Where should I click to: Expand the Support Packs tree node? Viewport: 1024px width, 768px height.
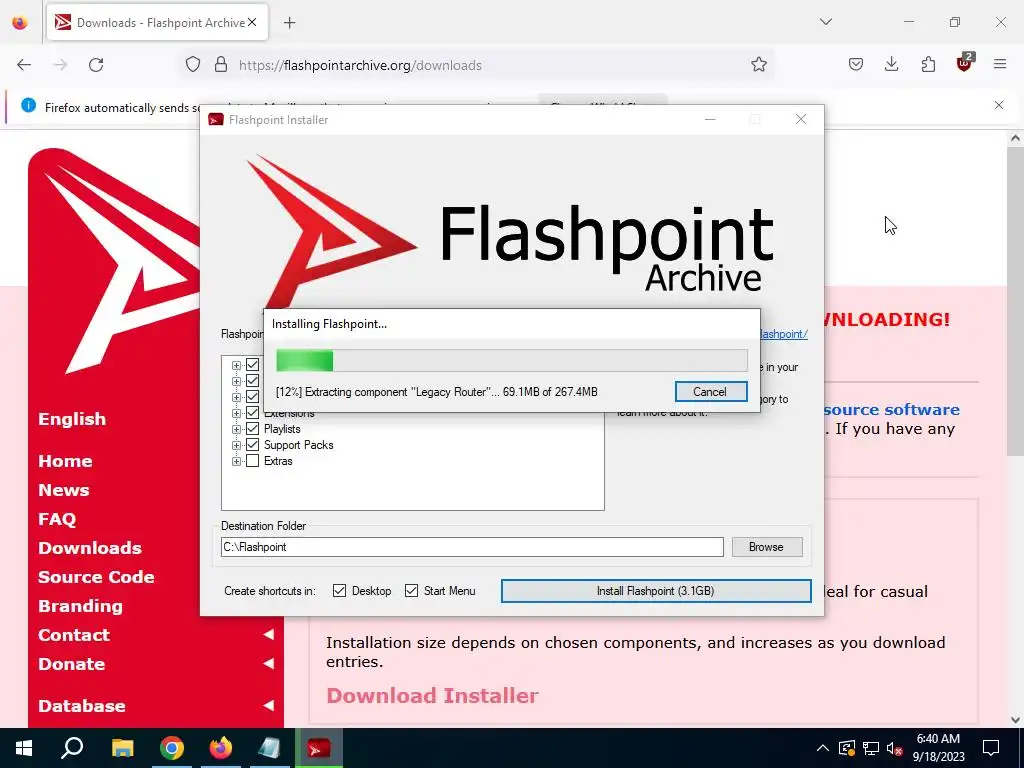(236, 445)
